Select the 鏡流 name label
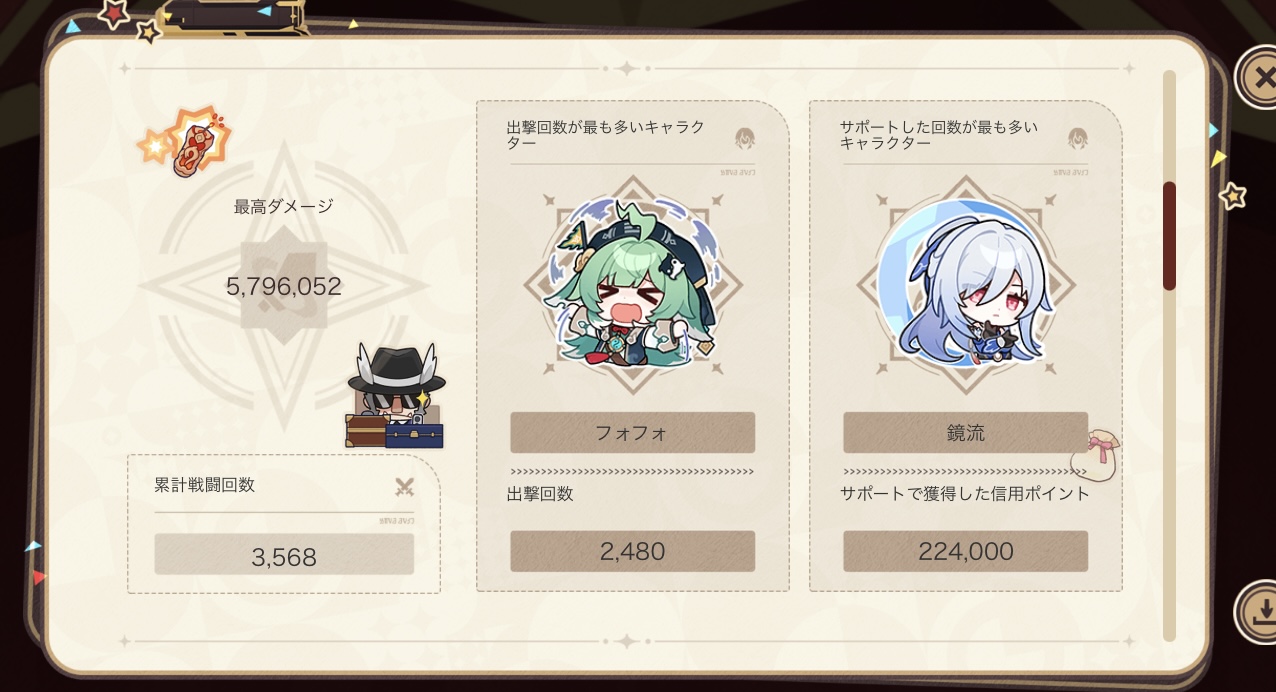Screen dimensions: 1276x692 [965, 433]
